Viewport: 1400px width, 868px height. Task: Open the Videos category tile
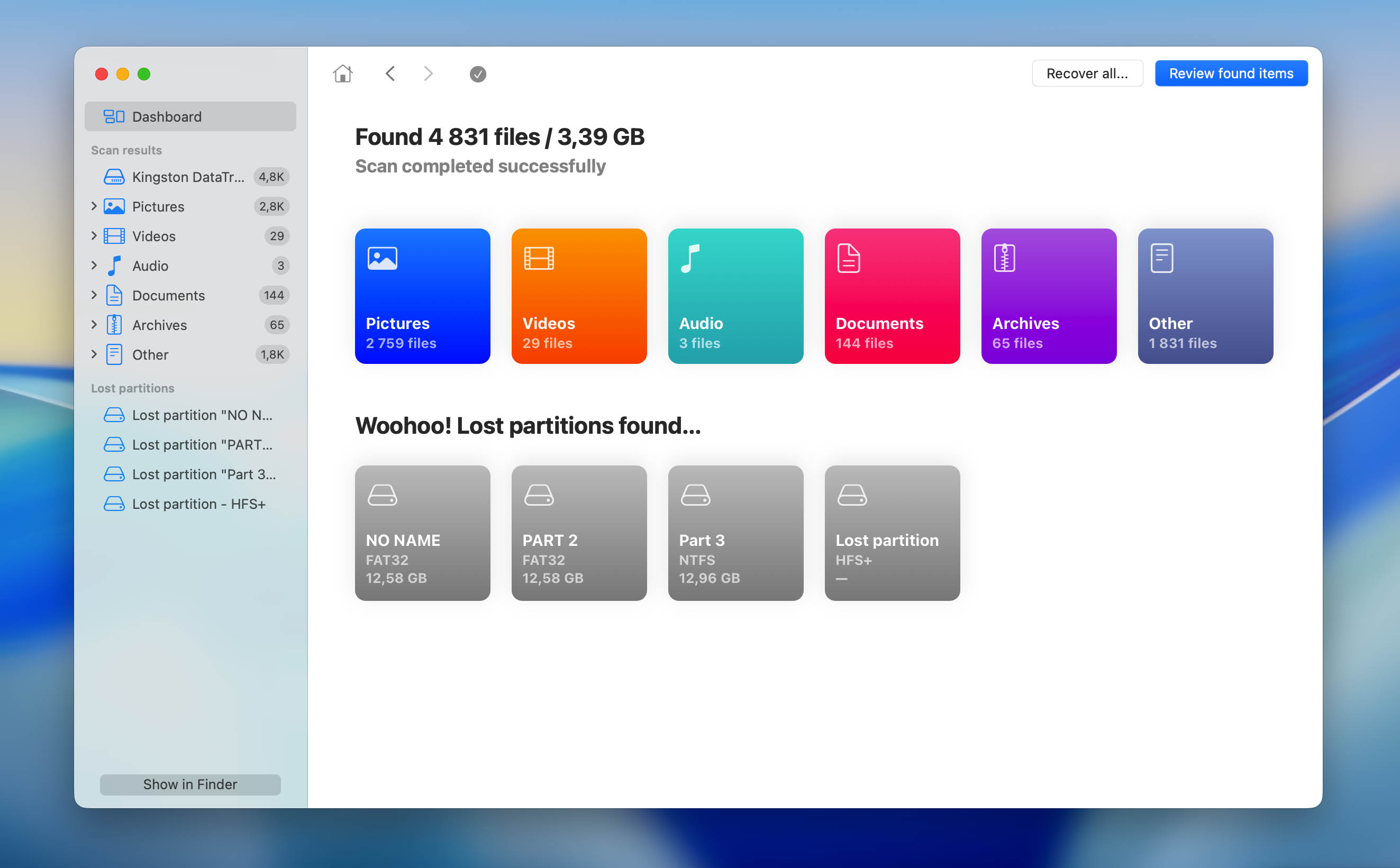(x=578, y=296)
